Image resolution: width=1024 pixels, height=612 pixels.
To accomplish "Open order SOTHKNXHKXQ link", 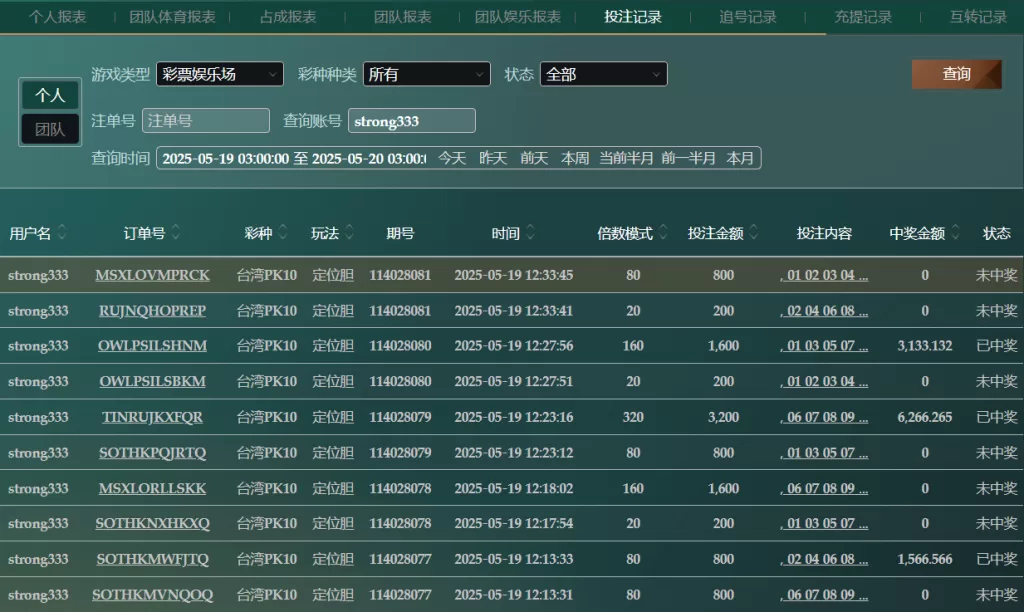I will (x=152, y=523).
